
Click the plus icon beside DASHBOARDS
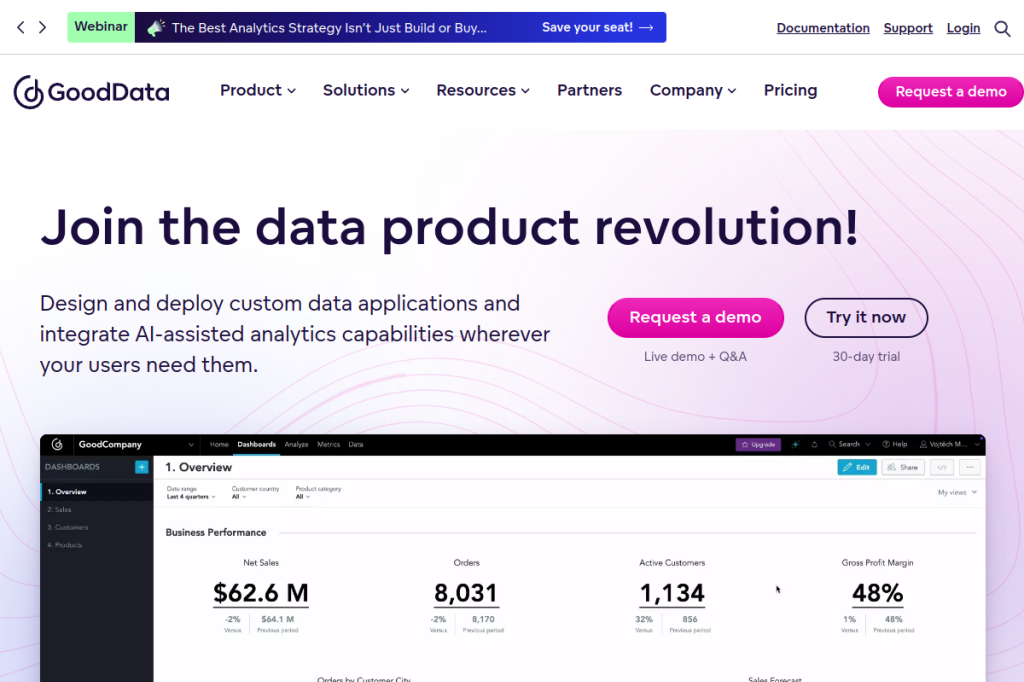tap(141, 466)
